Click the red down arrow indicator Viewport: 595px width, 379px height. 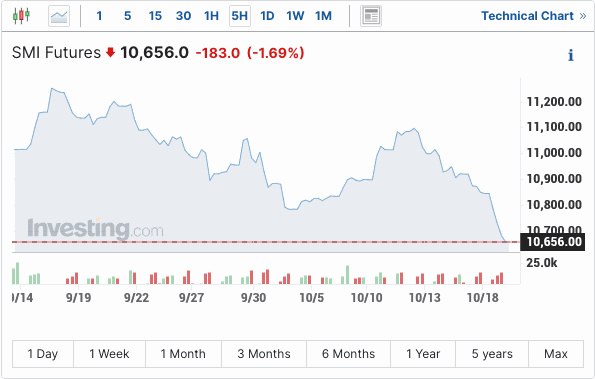point(110,52)
